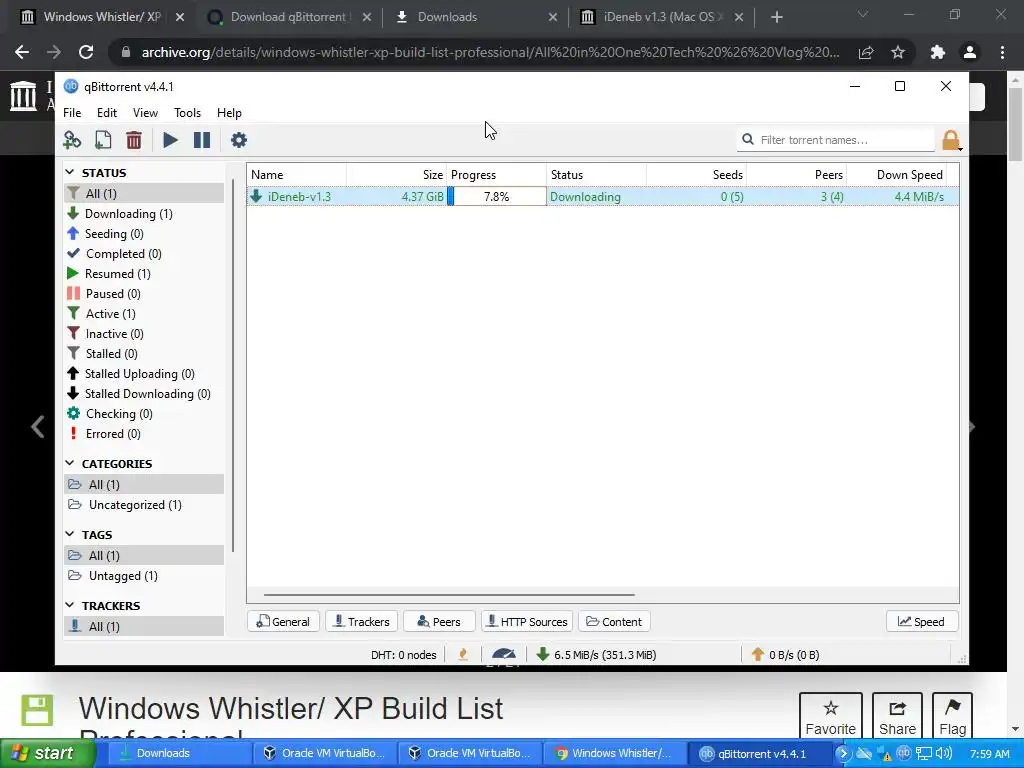Select the Checking (0) status filter

coord(119,413)
